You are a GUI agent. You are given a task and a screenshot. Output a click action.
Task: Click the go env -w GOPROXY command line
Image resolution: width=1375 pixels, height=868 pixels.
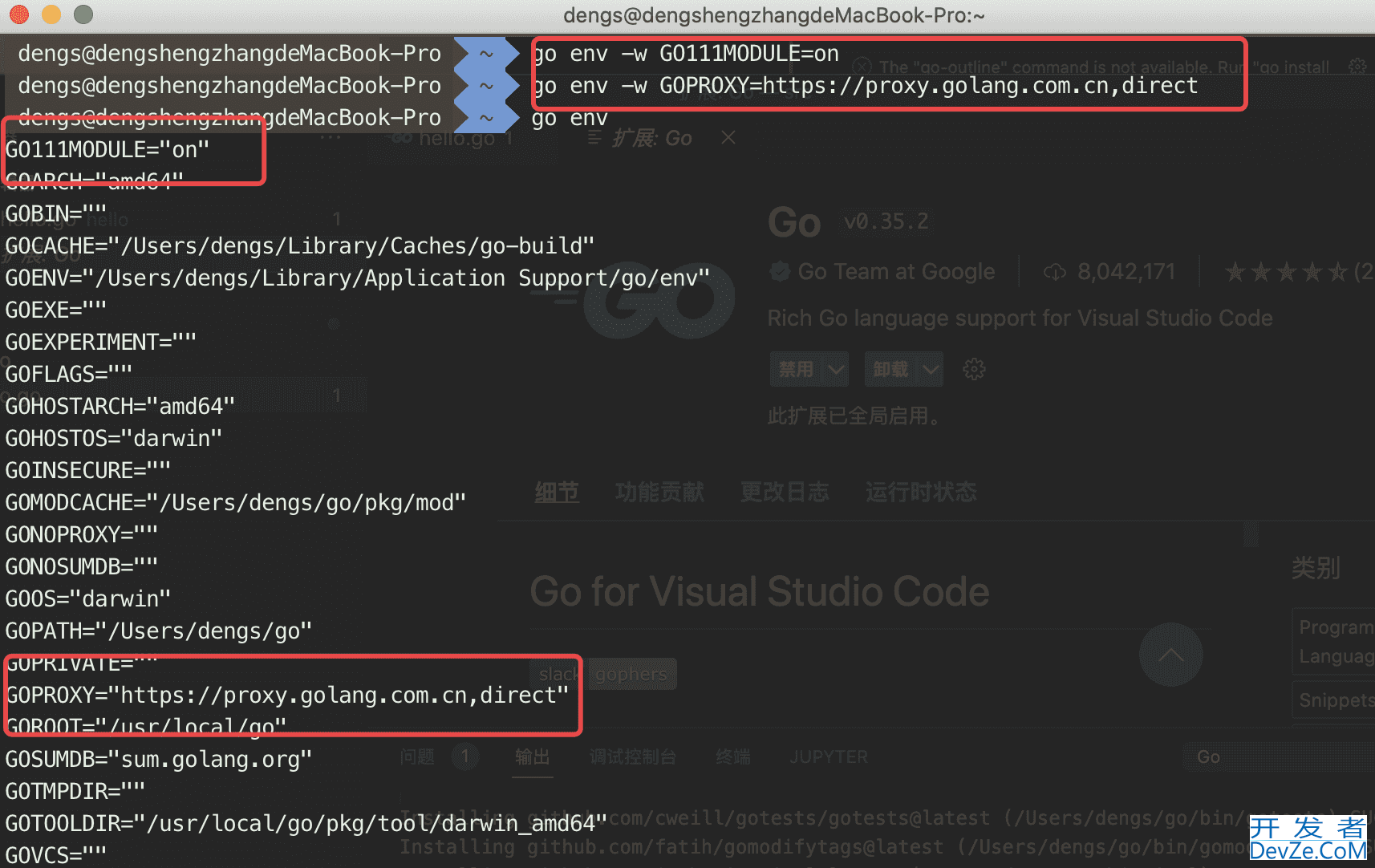tap(865, 86)
